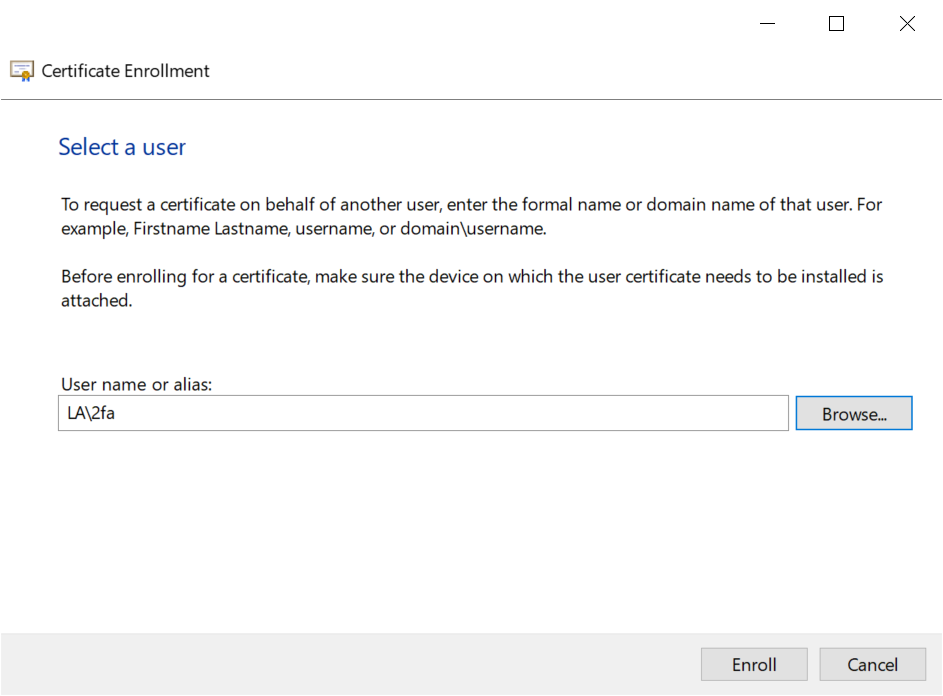This screenshot has height=696, width=943.
Task: Cancel the certificate enrollment
Action: click(x=872, y=665)
